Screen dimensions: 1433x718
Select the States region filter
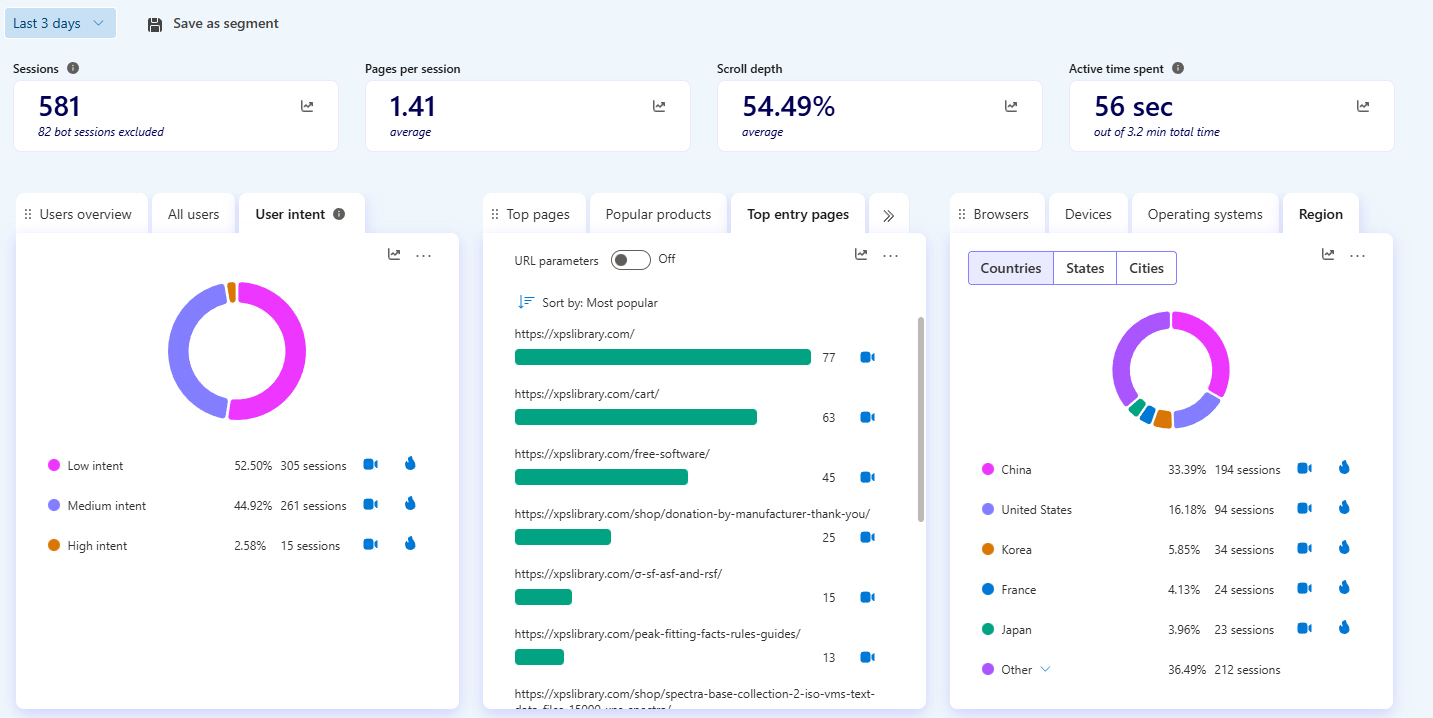click(1085, 268)
